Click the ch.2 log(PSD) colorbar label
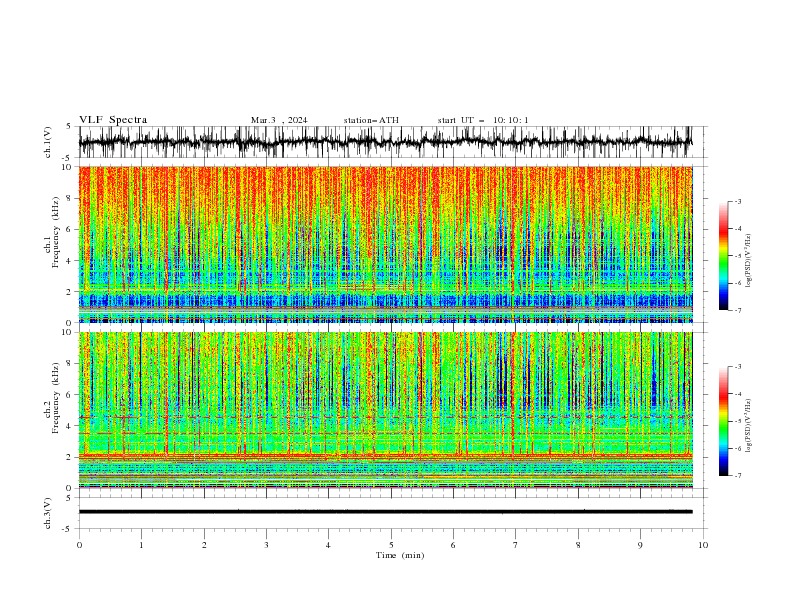This screenshot has height=612, width=792. point(748,425)
